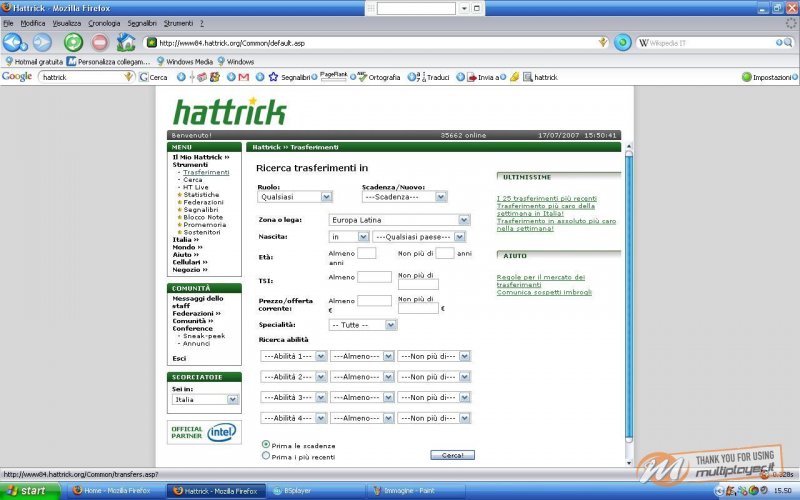Click the Gmail icon in Google toolbar
Screen dimensions: 800x500
point(243,77)
